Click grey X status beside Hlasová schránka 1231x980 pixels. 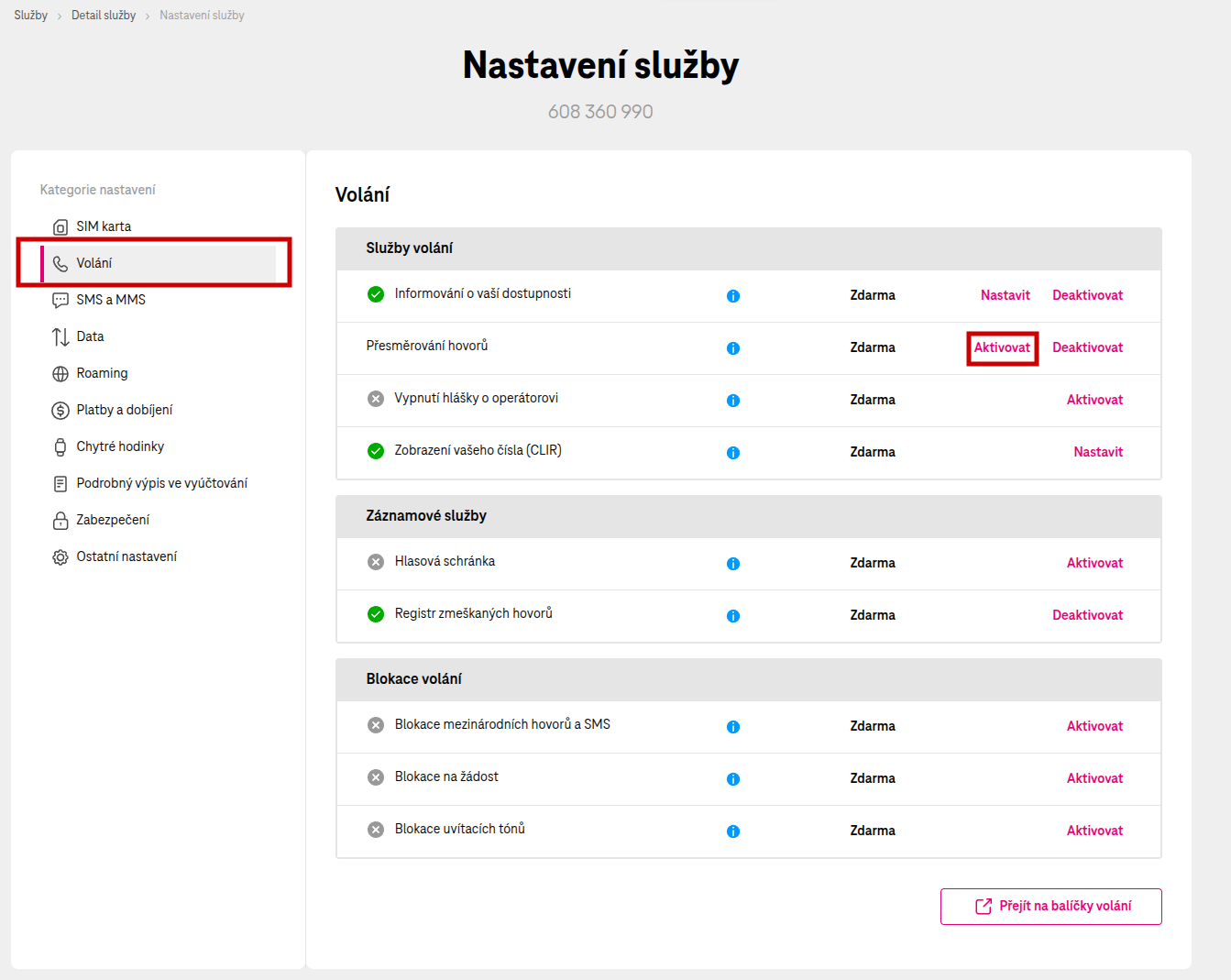pyautogui.click(x=376, y=562)
